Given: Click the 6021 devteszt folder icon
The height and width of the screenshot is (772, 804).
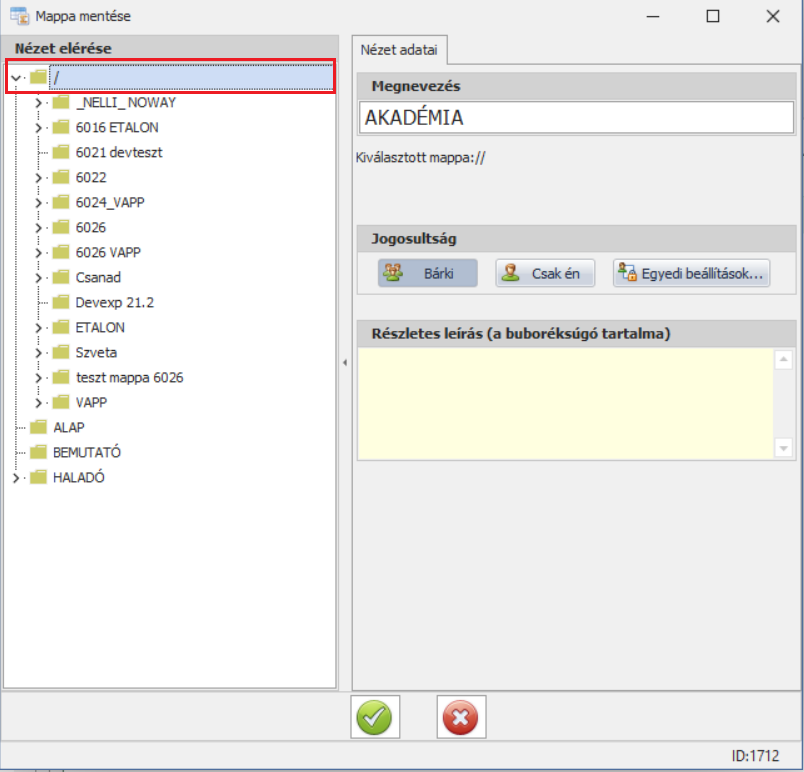Looking at the screenshot, I should click(61, 152).
